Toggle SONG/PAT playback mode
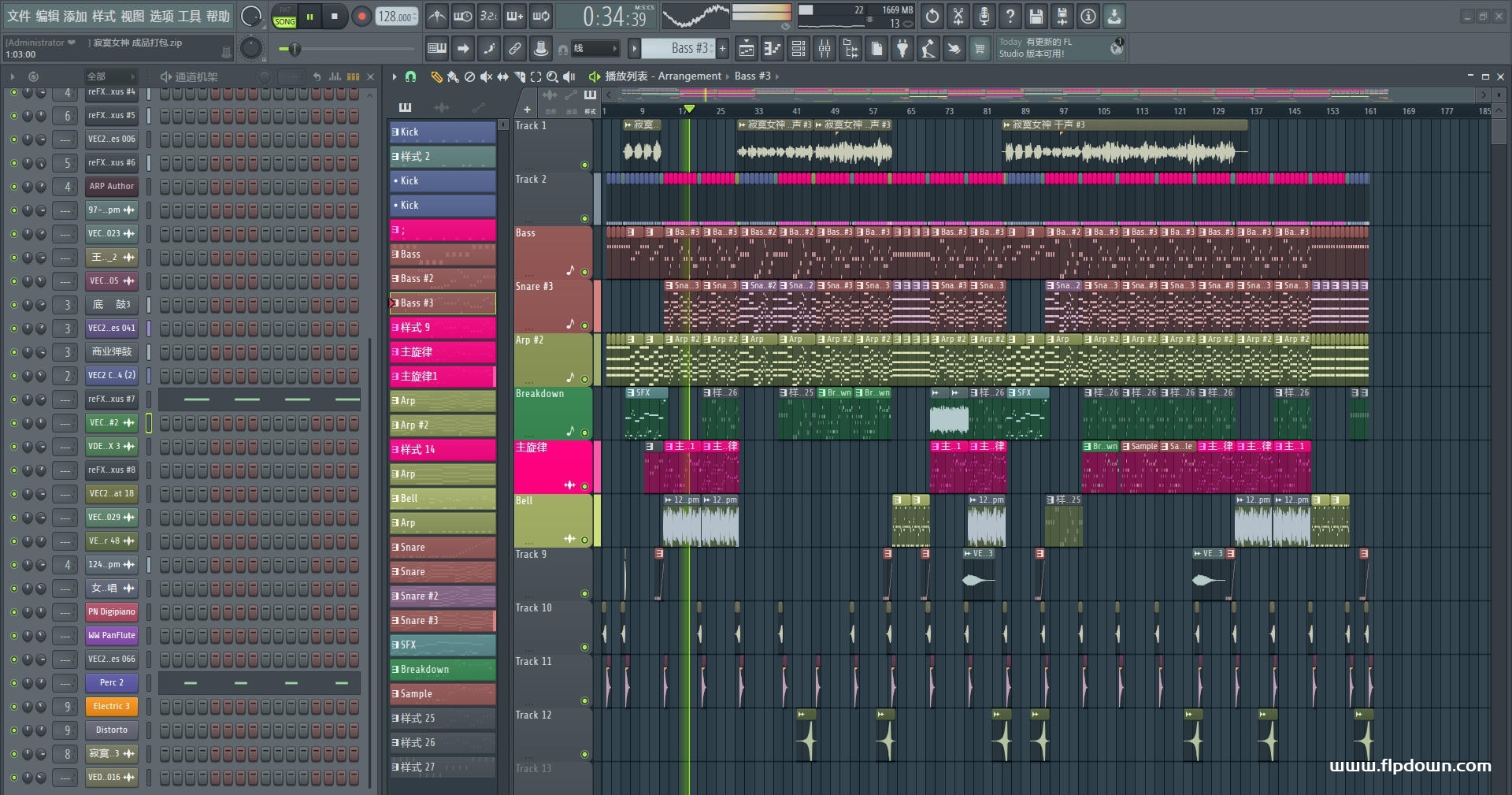Viewport: 1512px width, 795px height. coord(284,17)
